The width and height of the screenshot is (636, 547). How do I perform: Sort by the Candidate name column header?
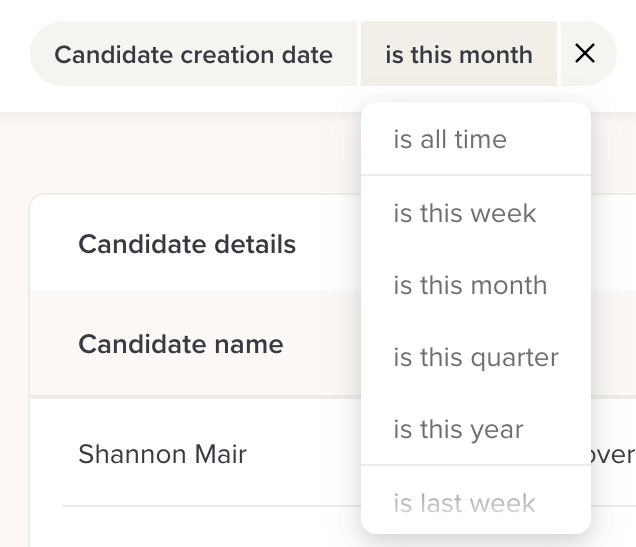181,344
